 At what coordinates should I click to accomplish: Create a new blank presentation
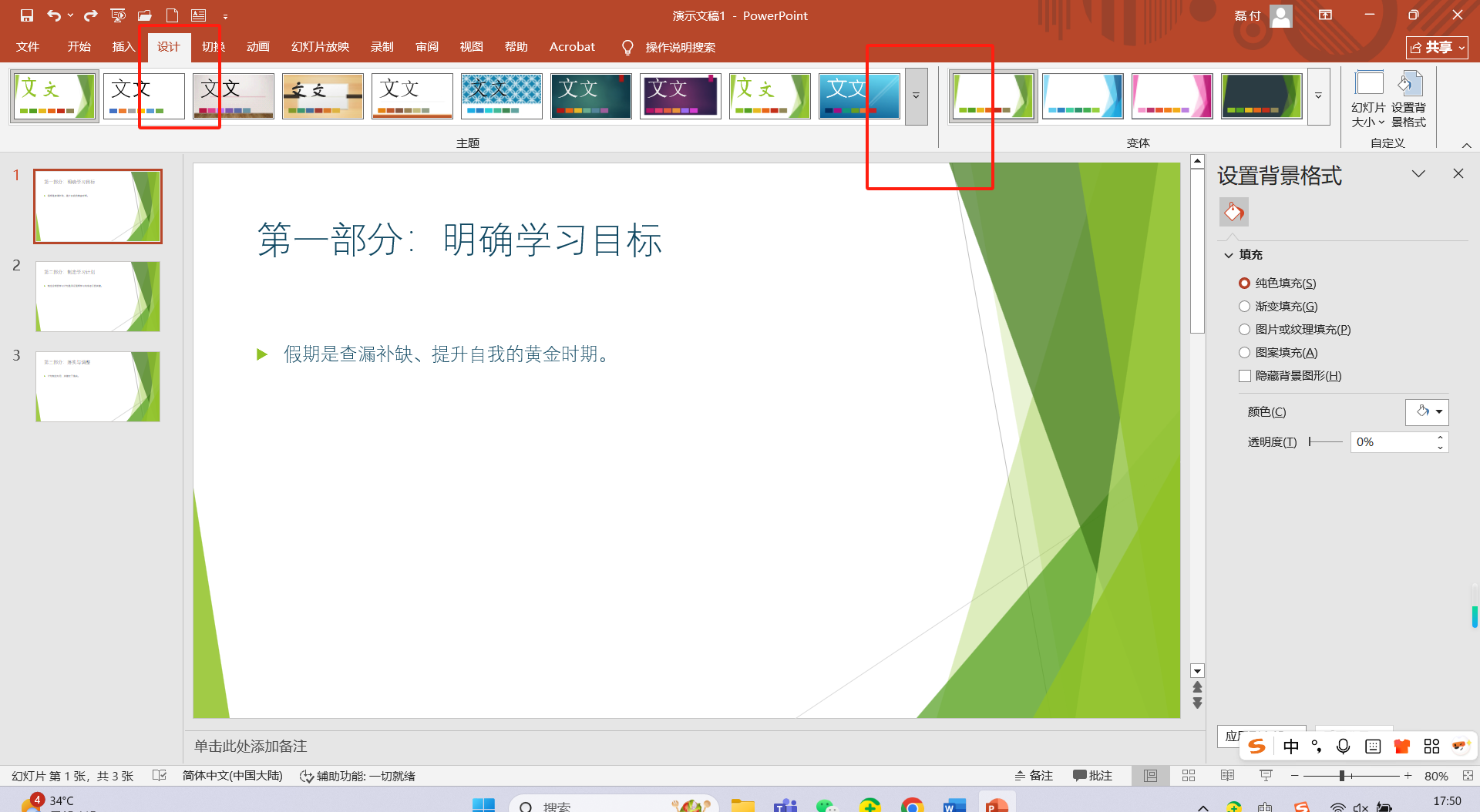(x=172, y=15)
